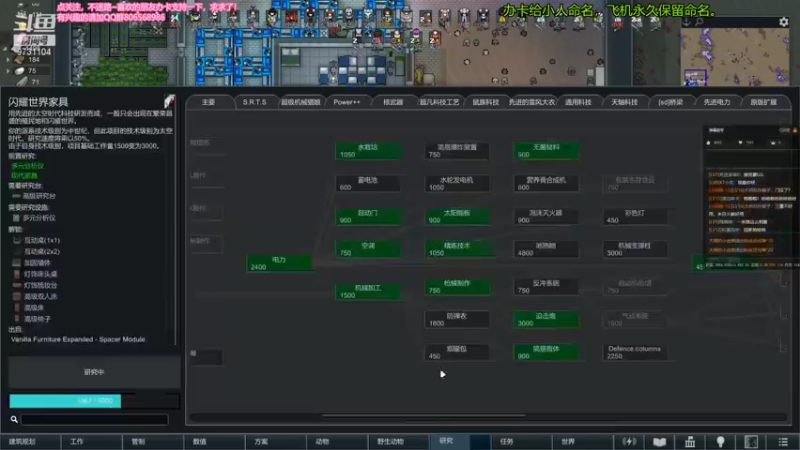The width and height of the screenshot is (800, 450).
Task: Click the project icon beside 闪耀世界家具
Action: pos(169,101)
